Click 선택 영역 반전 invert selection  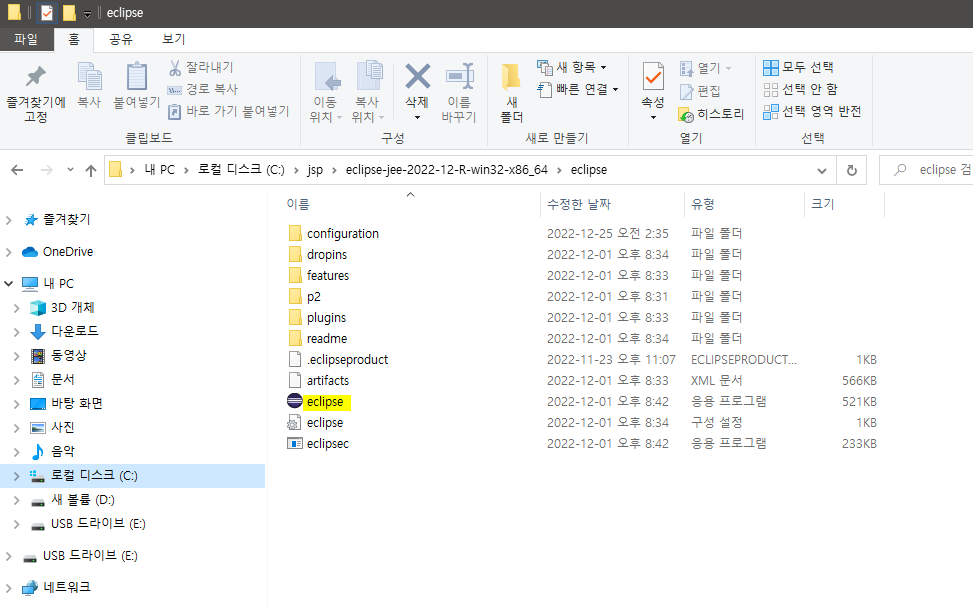click(x=812, y=112)
